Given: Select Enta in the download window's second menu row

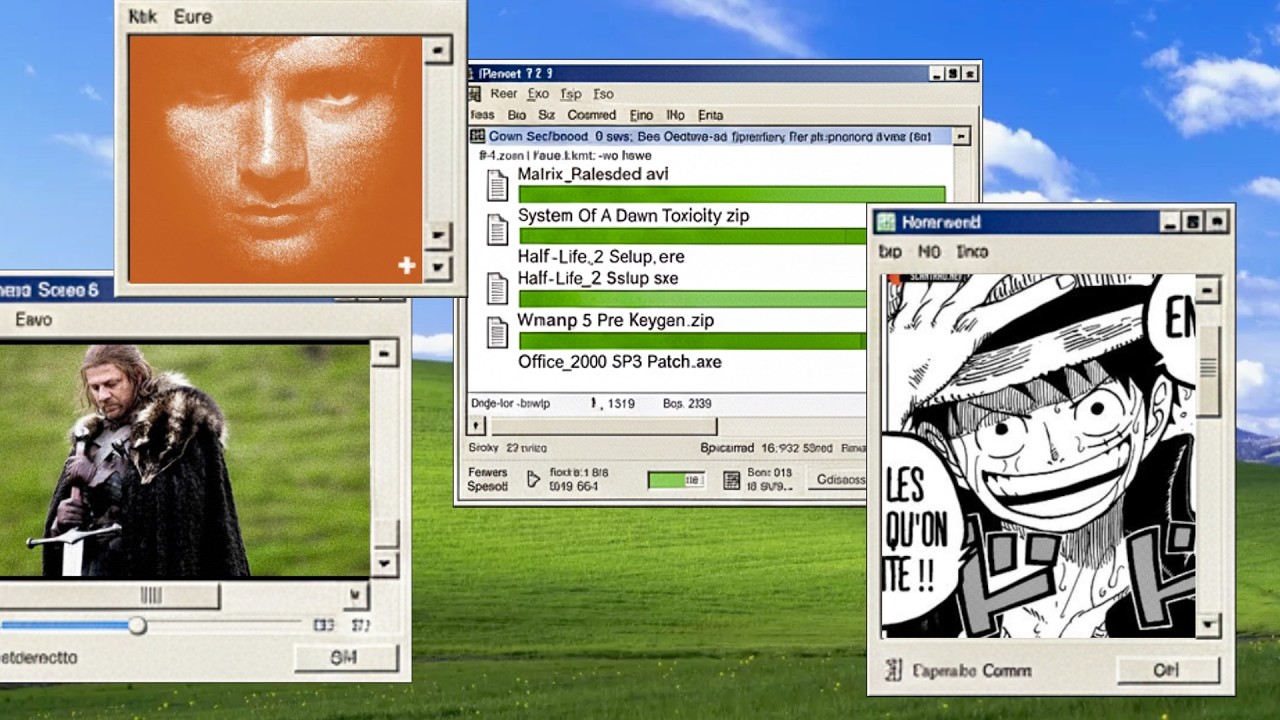Looking at the screenshot, I should pyautogui.click(x=710, y=115).
